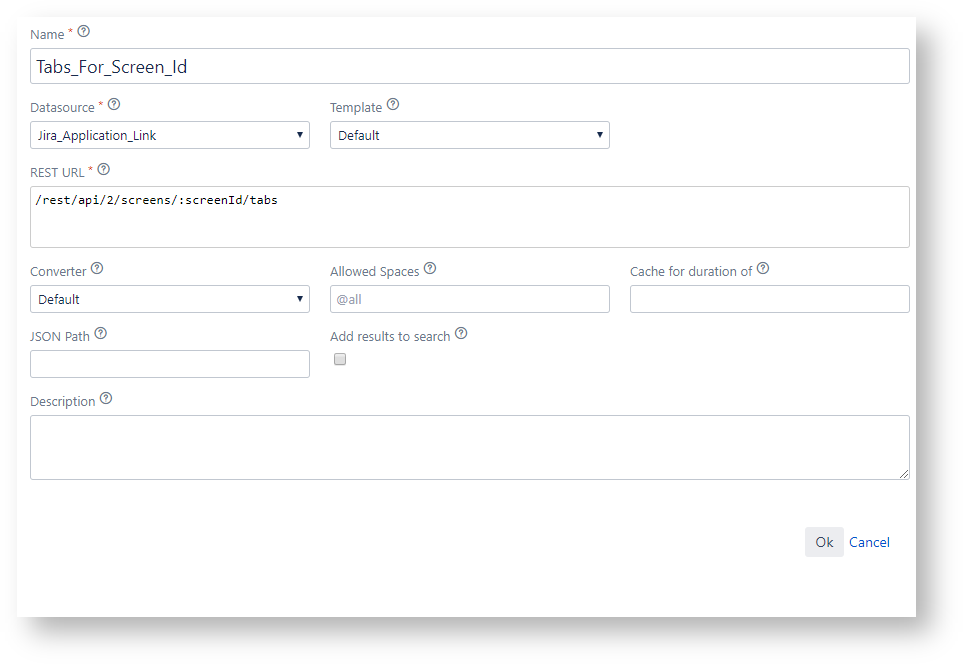The width and height of the screenshot is (964, 665).
Task: Click the REST URL help icon
Action: pyautogui.click(x=103, y=169)
